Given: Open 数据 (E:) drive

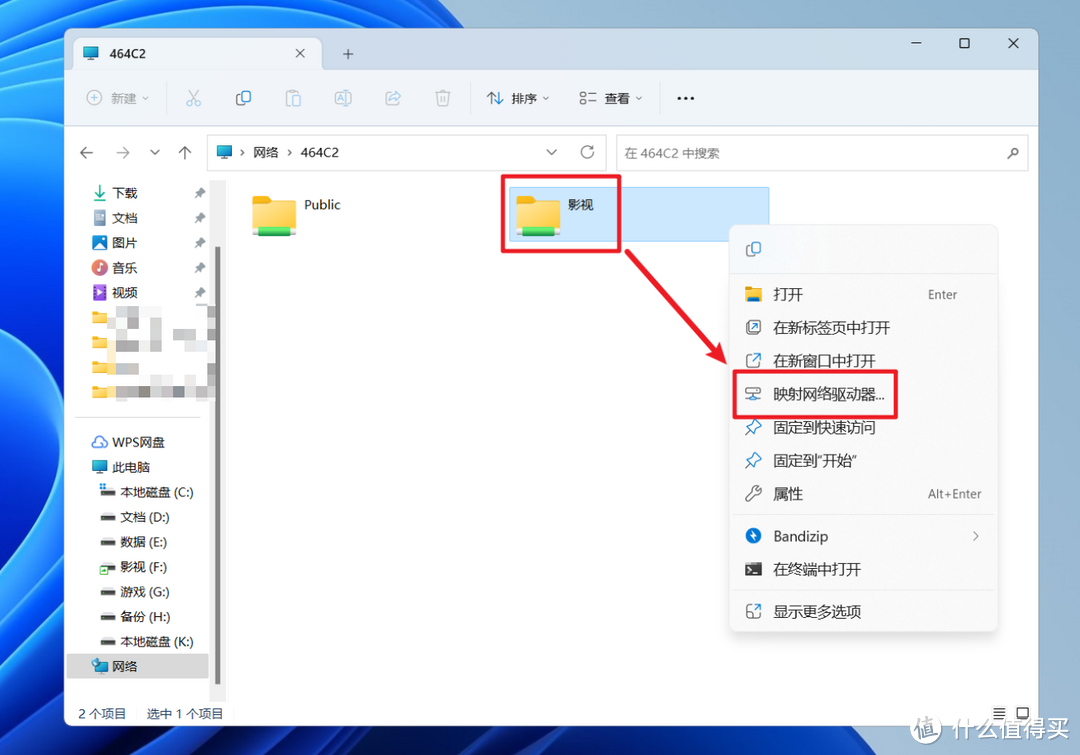Looking at the screenshot, I should (x=134, y=541).
